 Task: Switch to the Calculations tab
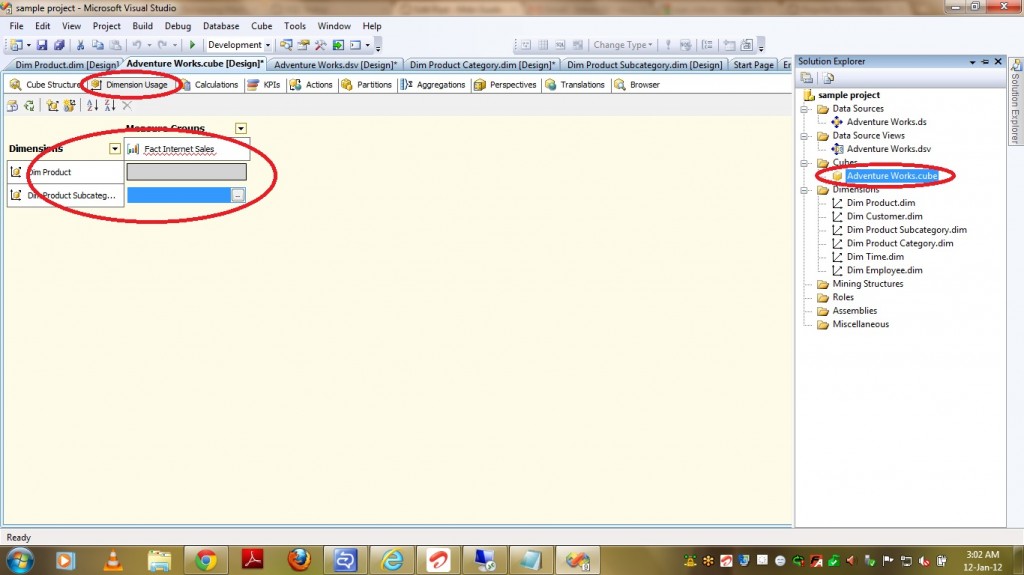point(209,85)
